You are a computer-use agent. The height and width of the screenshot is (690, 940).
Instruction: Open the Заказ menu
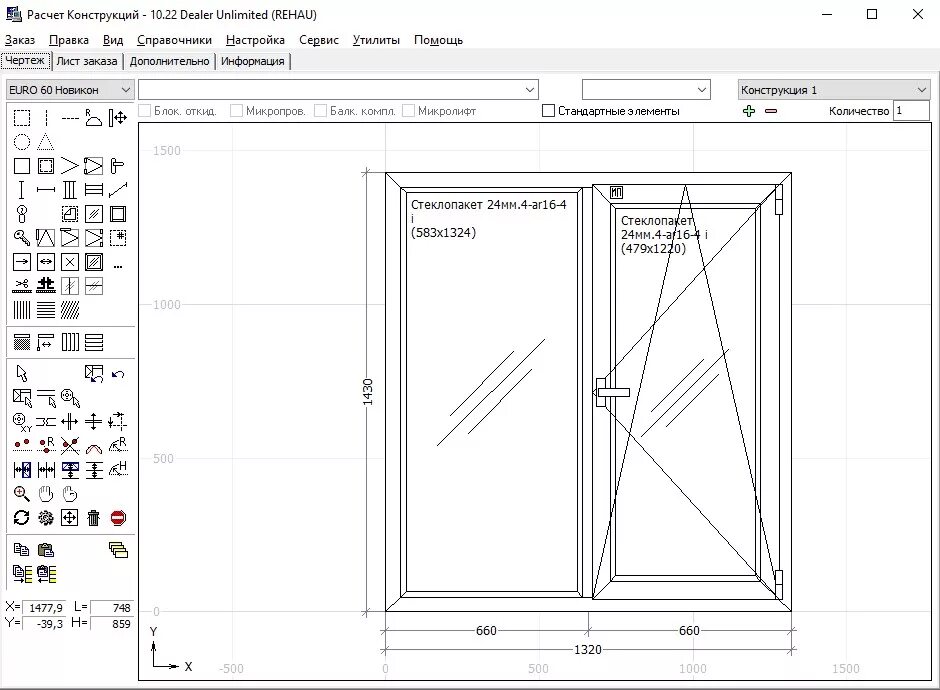20,40
